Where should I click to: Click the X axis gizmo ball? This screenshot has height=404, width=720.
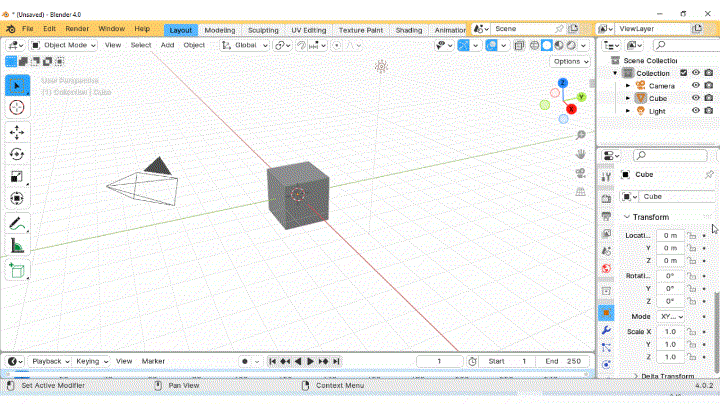coord(571,109)
